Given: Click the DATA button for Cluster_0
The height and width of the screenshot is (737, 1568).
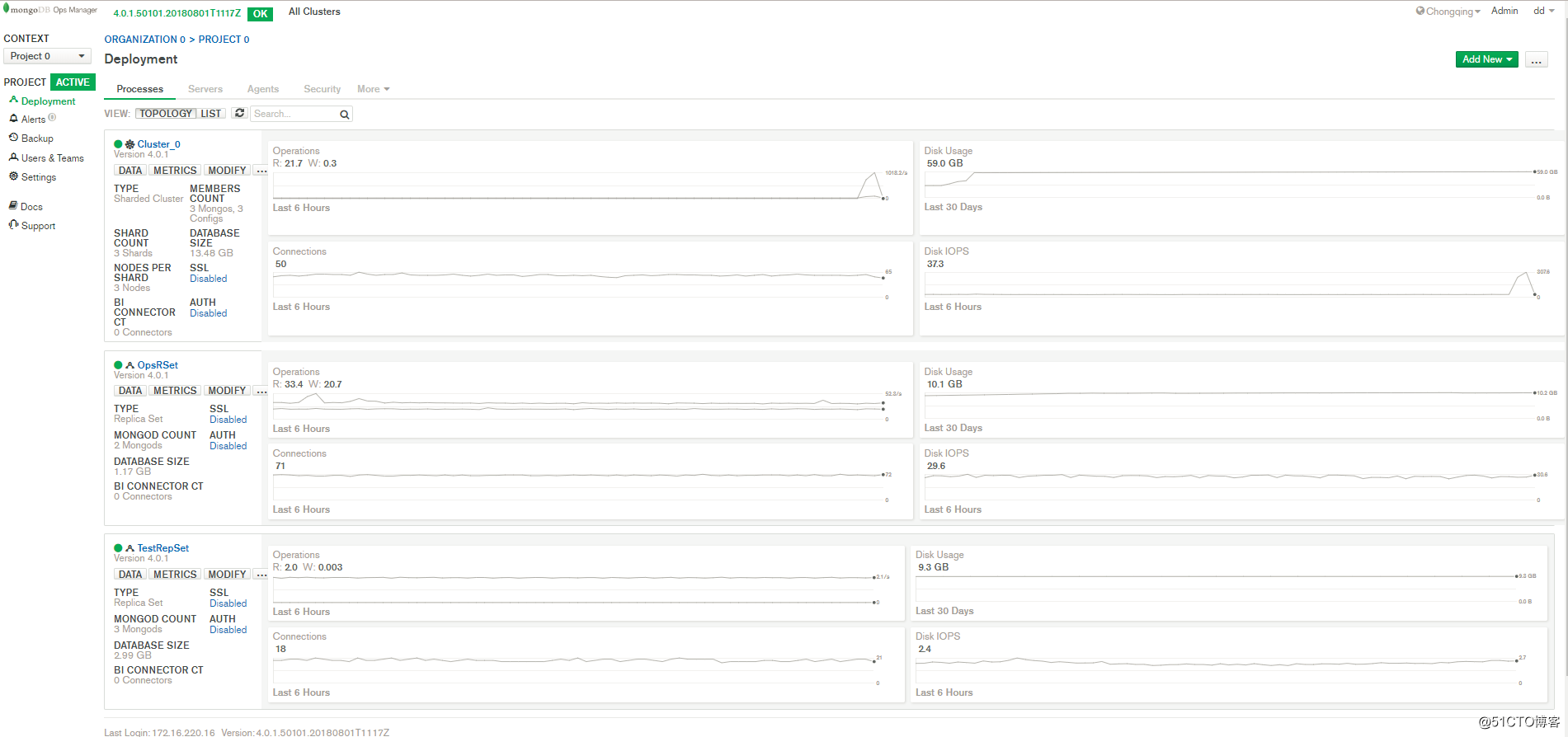Looking at the screenshot, I should click(129, 171).
